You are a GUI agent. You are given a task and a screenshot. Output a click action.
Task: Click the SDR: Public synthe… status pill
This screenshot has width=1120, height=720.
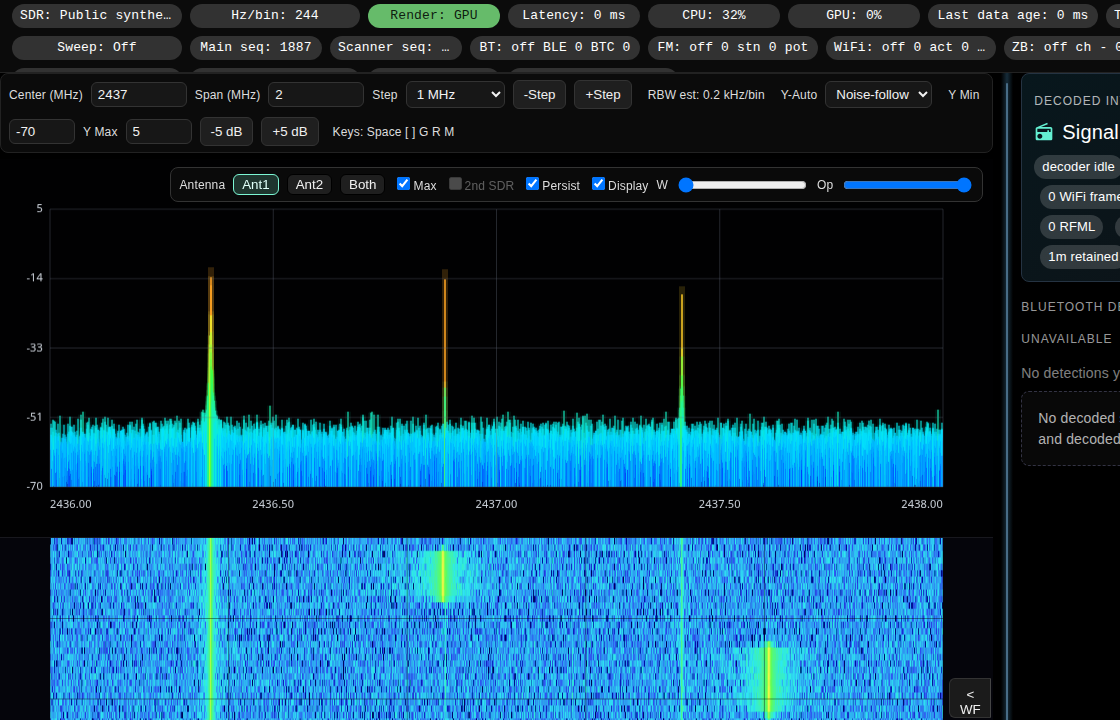point(96,15)
